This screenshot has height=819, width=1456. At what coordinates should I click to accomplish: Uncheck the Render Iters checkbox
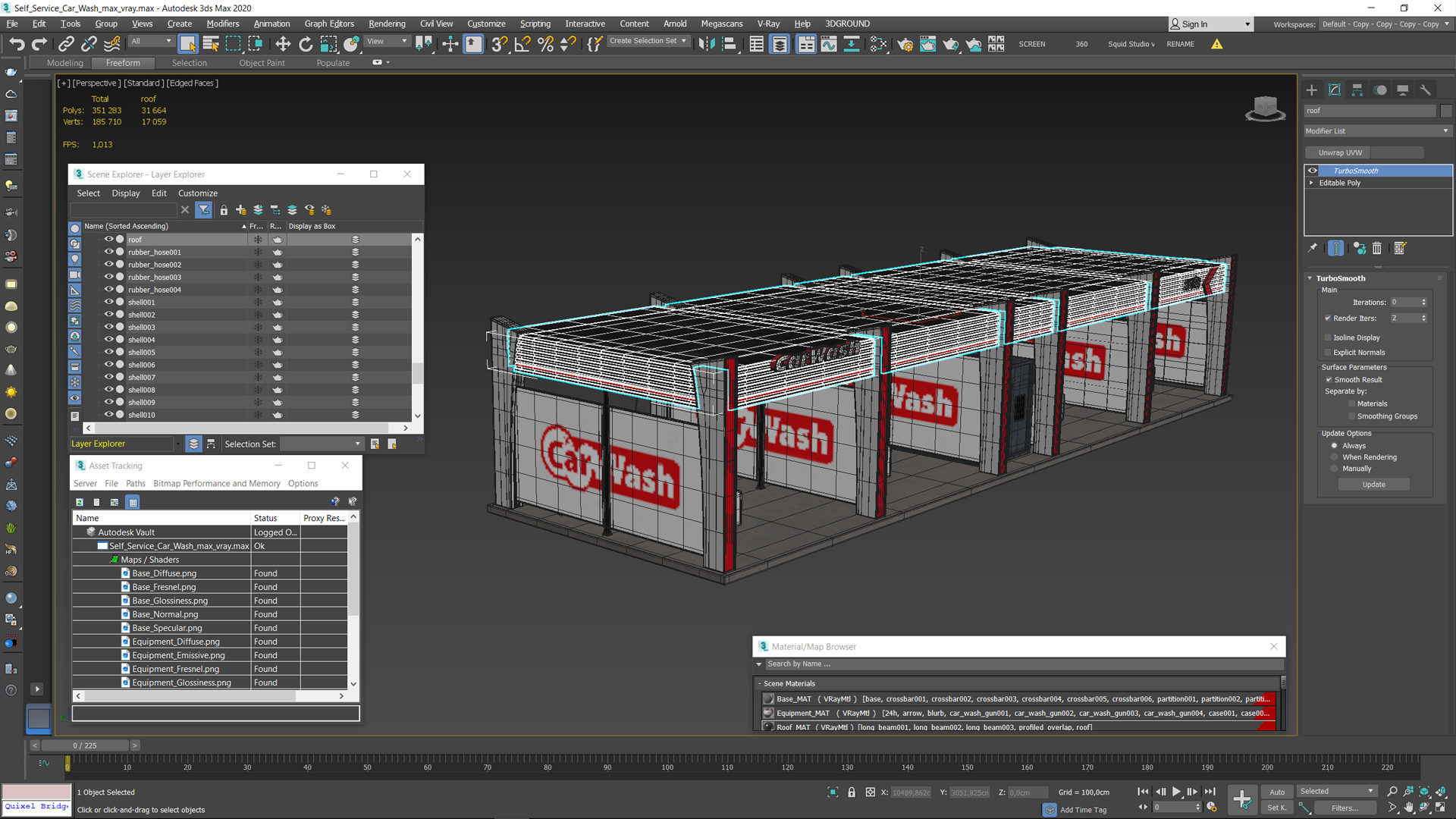(1328, 318)
